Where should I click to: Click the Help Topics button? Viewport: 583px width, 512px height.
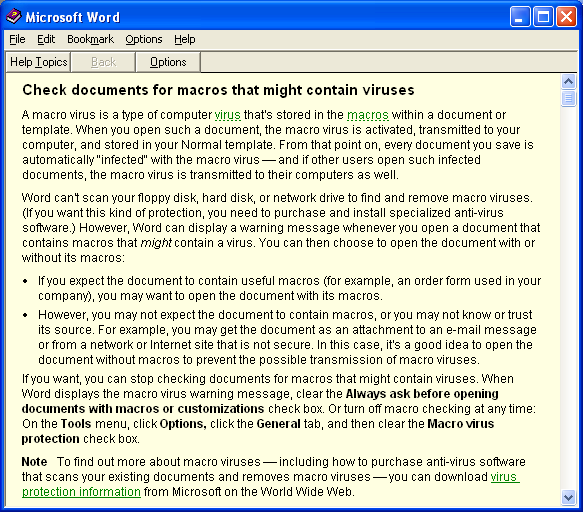[38, 62]
